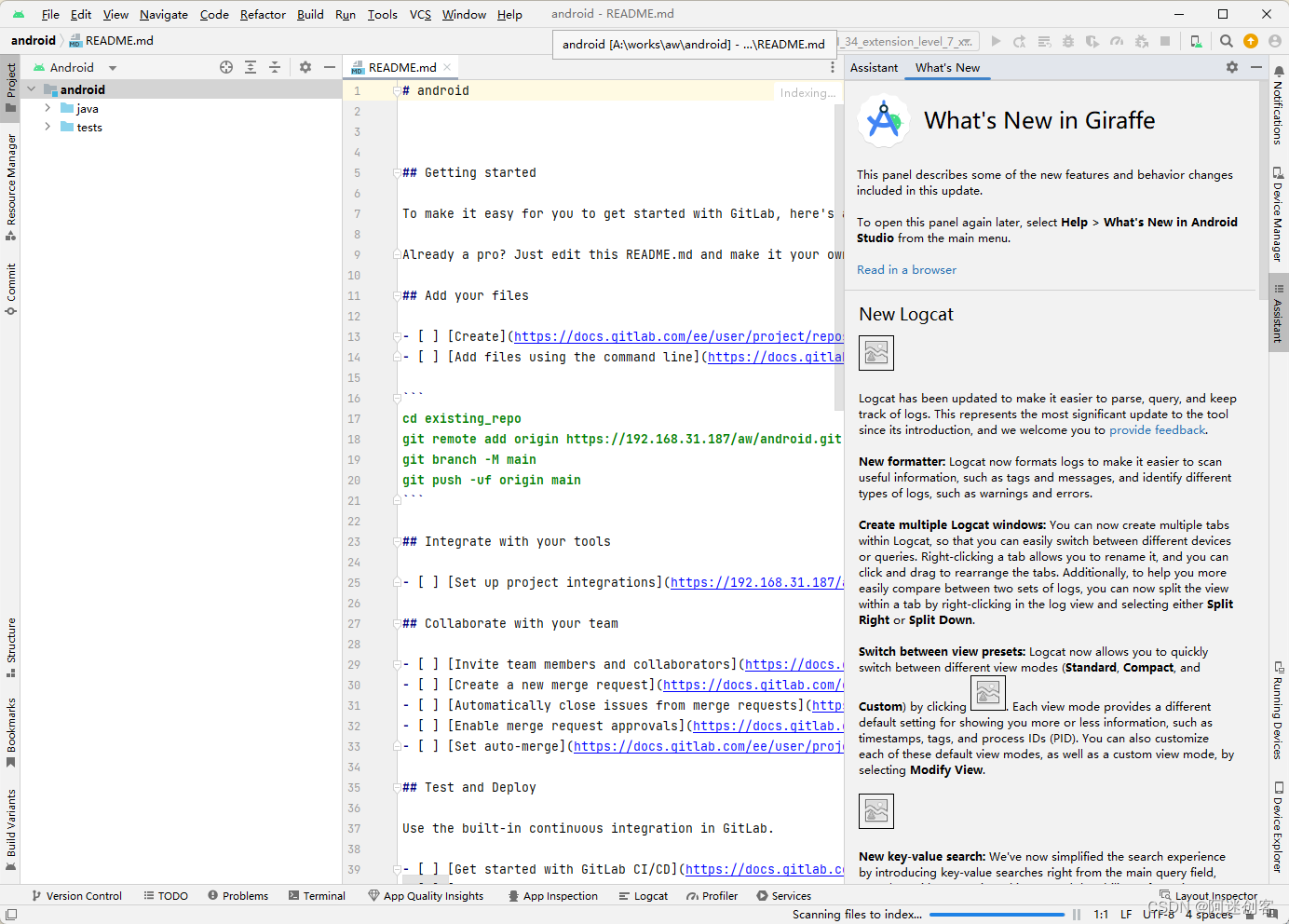Switch to the Assistant tab
Screen dimensions: 1289x924
click(874, 67)
